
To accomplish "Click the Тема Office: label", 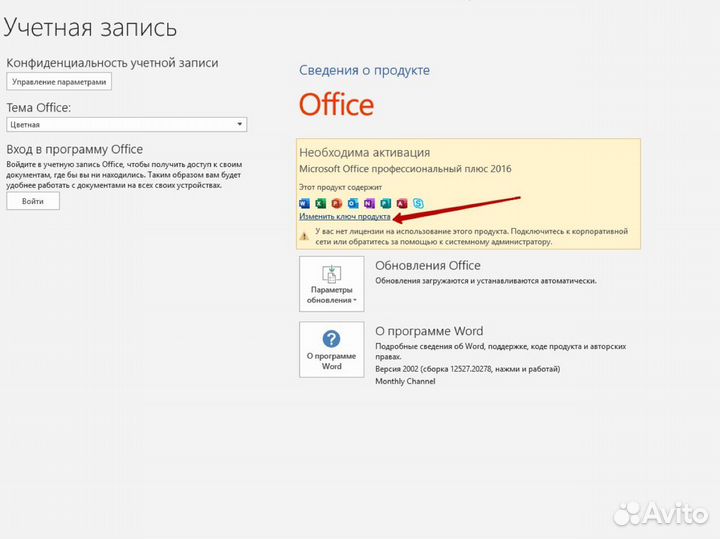I will point(39,107).
